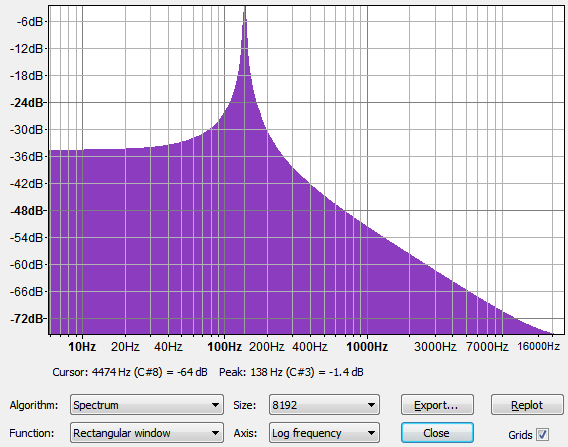Click the 200Hz frequency axis label
The height and width of the screenshot is (447, 568).
[267, 347]
